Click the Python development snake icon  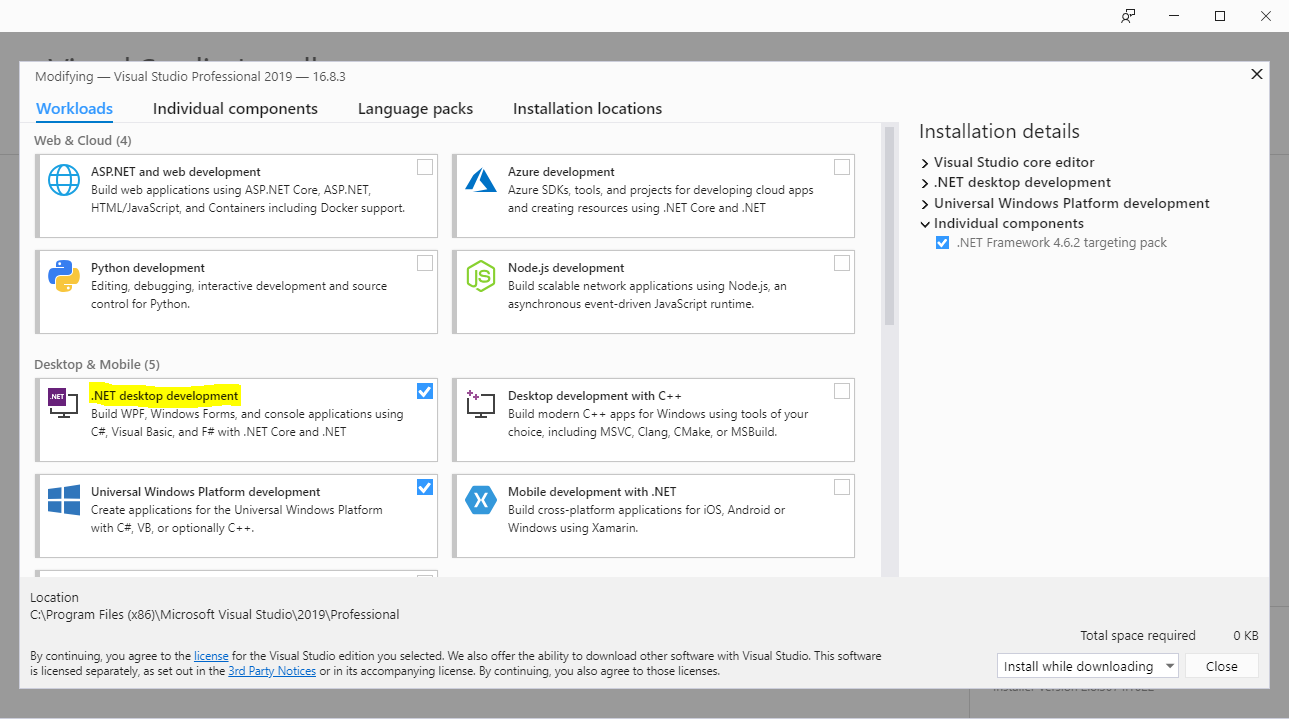[64, 276]
